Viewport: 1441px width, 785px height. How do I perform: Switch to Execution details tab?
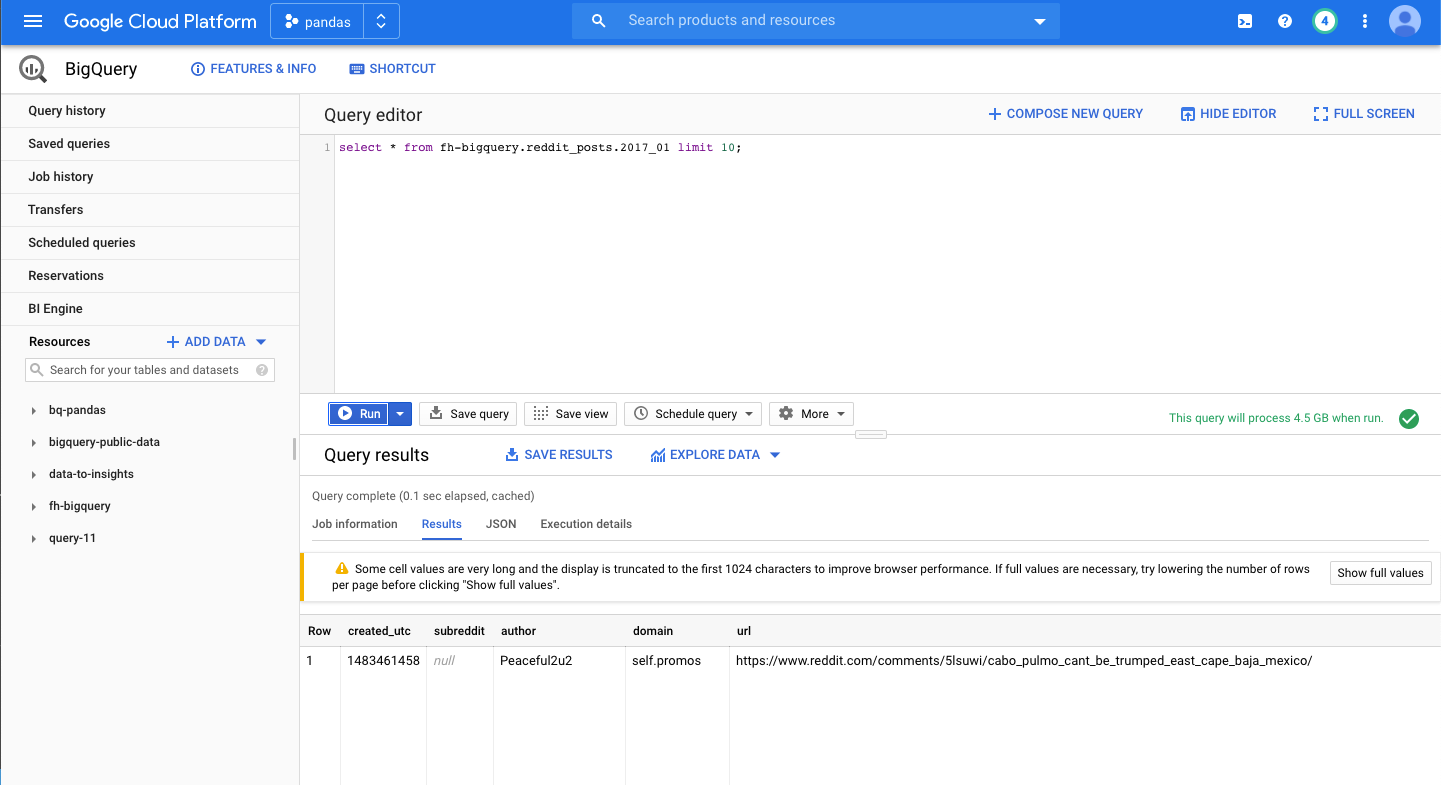(x=586, y=524)
